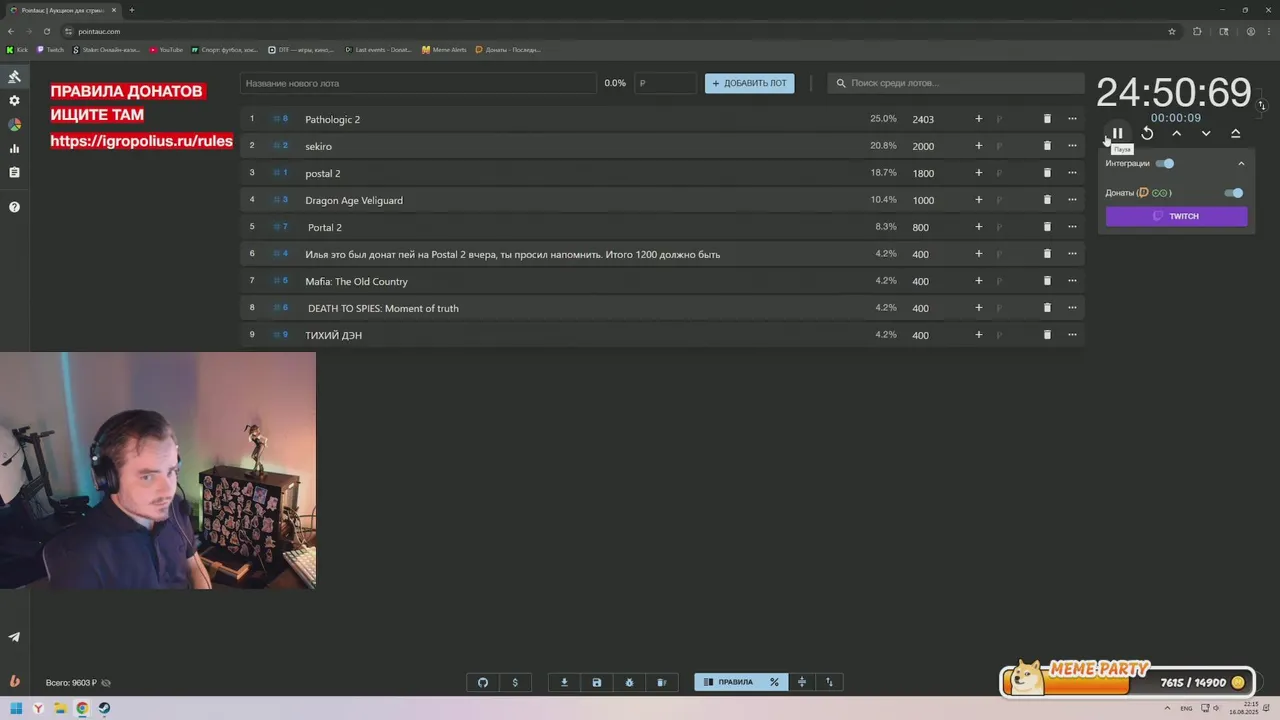Screen dimensions: 1280x720
Task: Click the sort arrows bottom toolbar button
Action: 829,682
